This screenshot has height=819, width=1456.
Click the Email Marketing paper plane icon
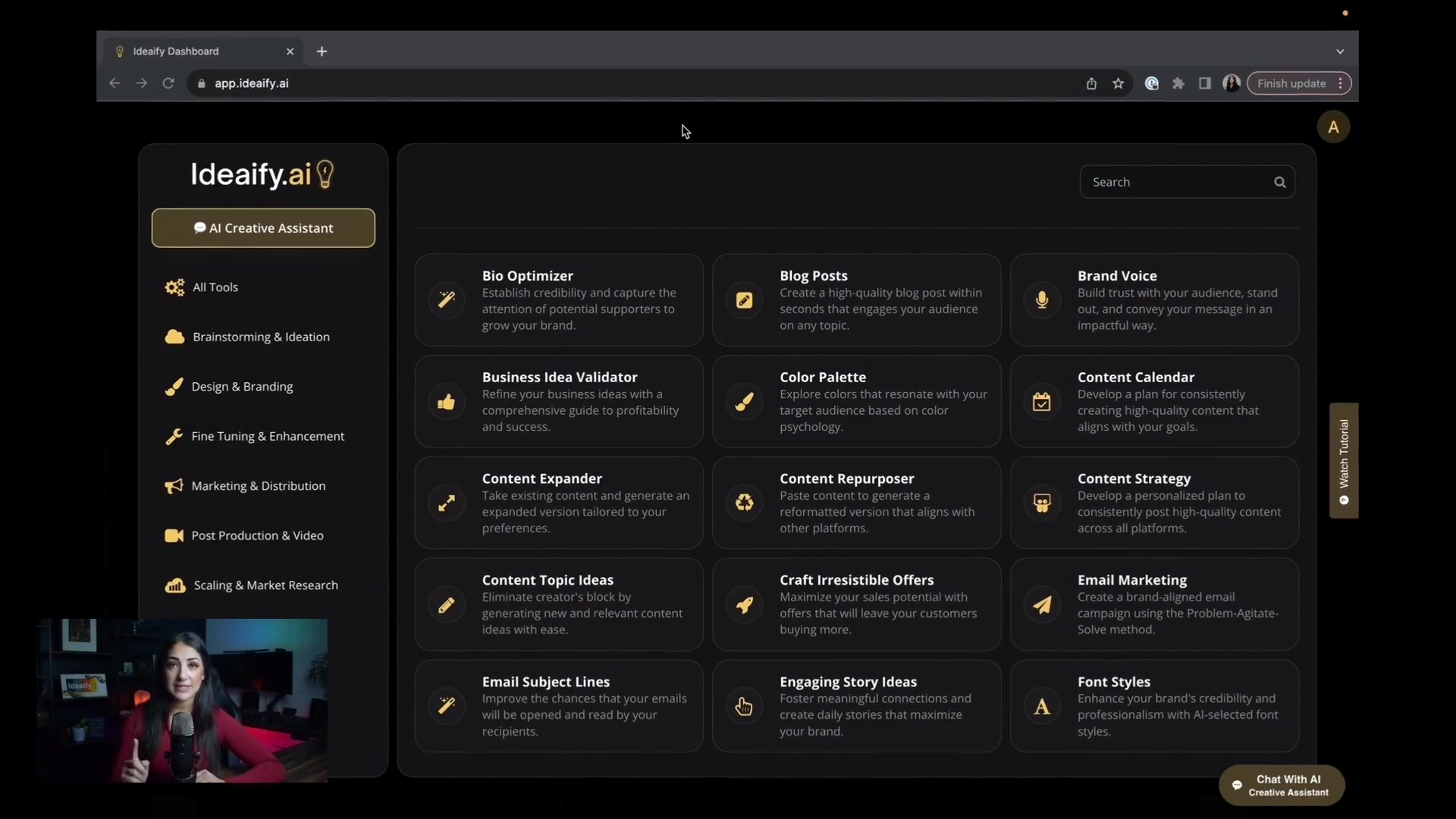click(1042, 604)
